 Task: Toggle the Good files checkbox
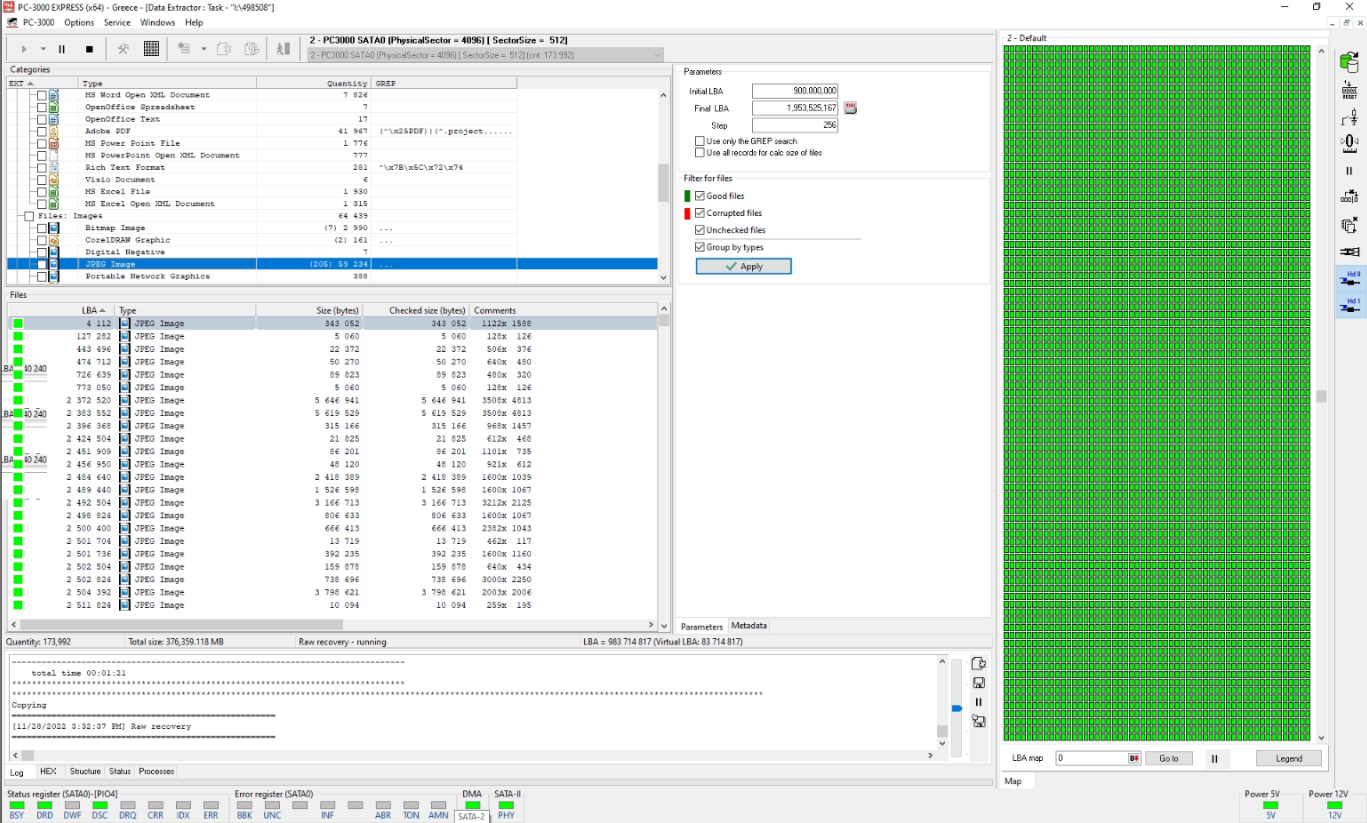click(700, 196)
